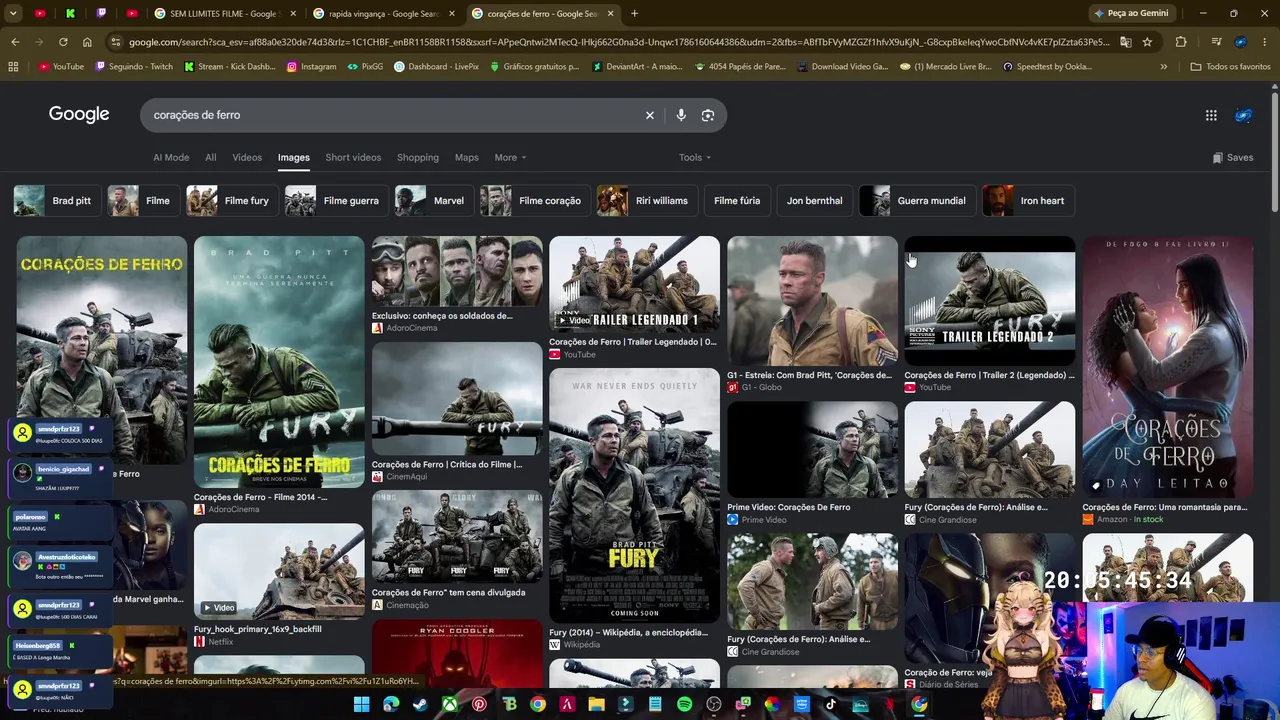1280x720 pixels.
Task: Reload the current page
Action: point(63,42)
